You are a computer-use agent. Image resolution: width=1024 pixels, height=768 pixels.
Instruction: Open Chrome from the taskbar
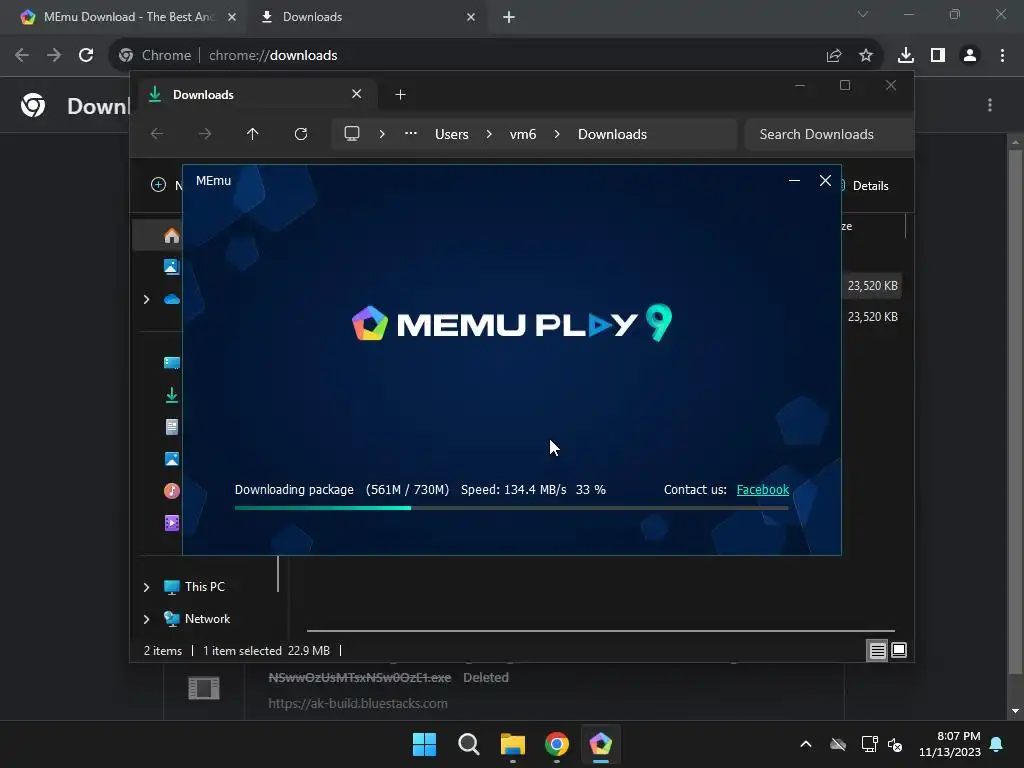point(556,744)
